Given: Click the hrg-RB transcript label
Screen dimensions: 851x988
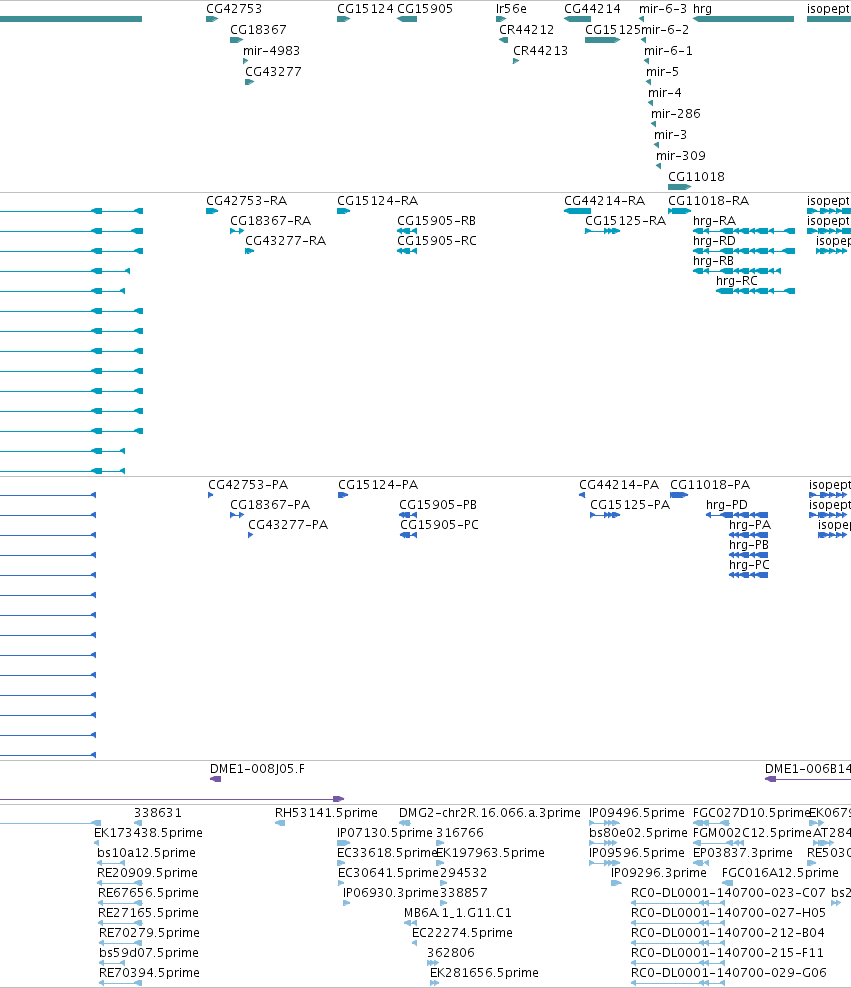Looking at the screenshot, I should point(713,261).
